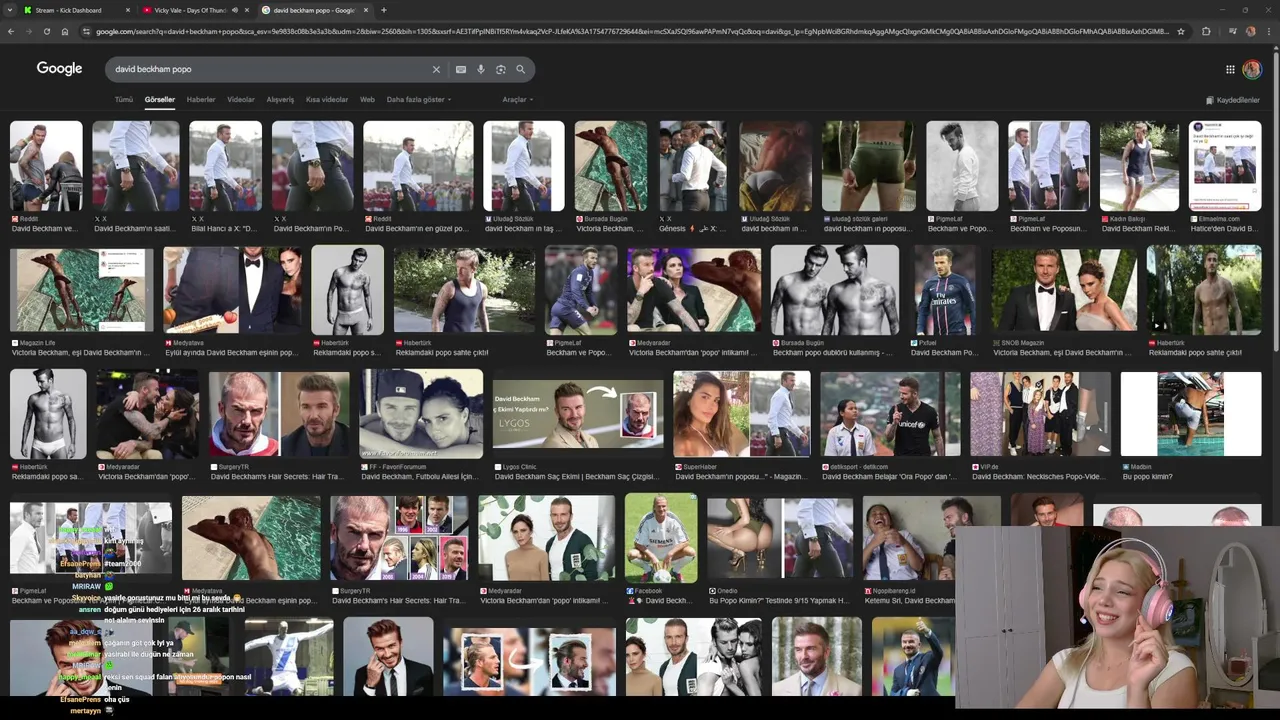Open the on-screen keyboard icon in search bar

460,69
